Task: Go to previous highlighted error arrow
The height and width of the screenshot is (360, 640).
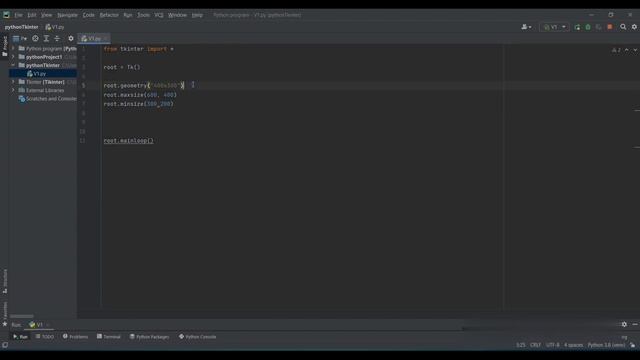Action: click(x=627, y=50)
